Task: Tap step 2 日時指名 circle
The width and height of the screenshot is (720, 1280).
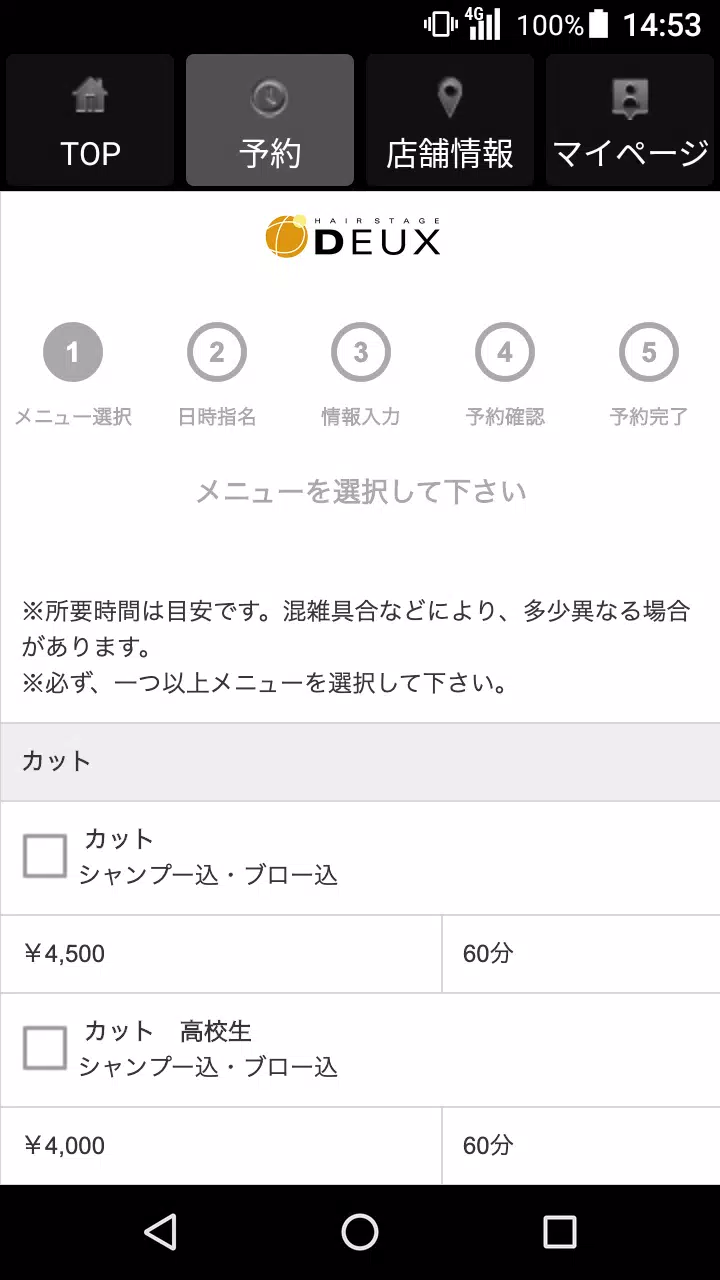Action: (217, 352)
